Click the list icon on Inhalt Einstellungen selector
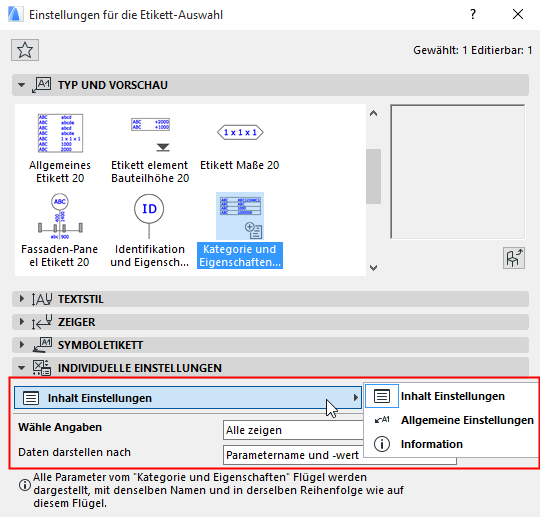540x517 pixels. click(31, 398)
